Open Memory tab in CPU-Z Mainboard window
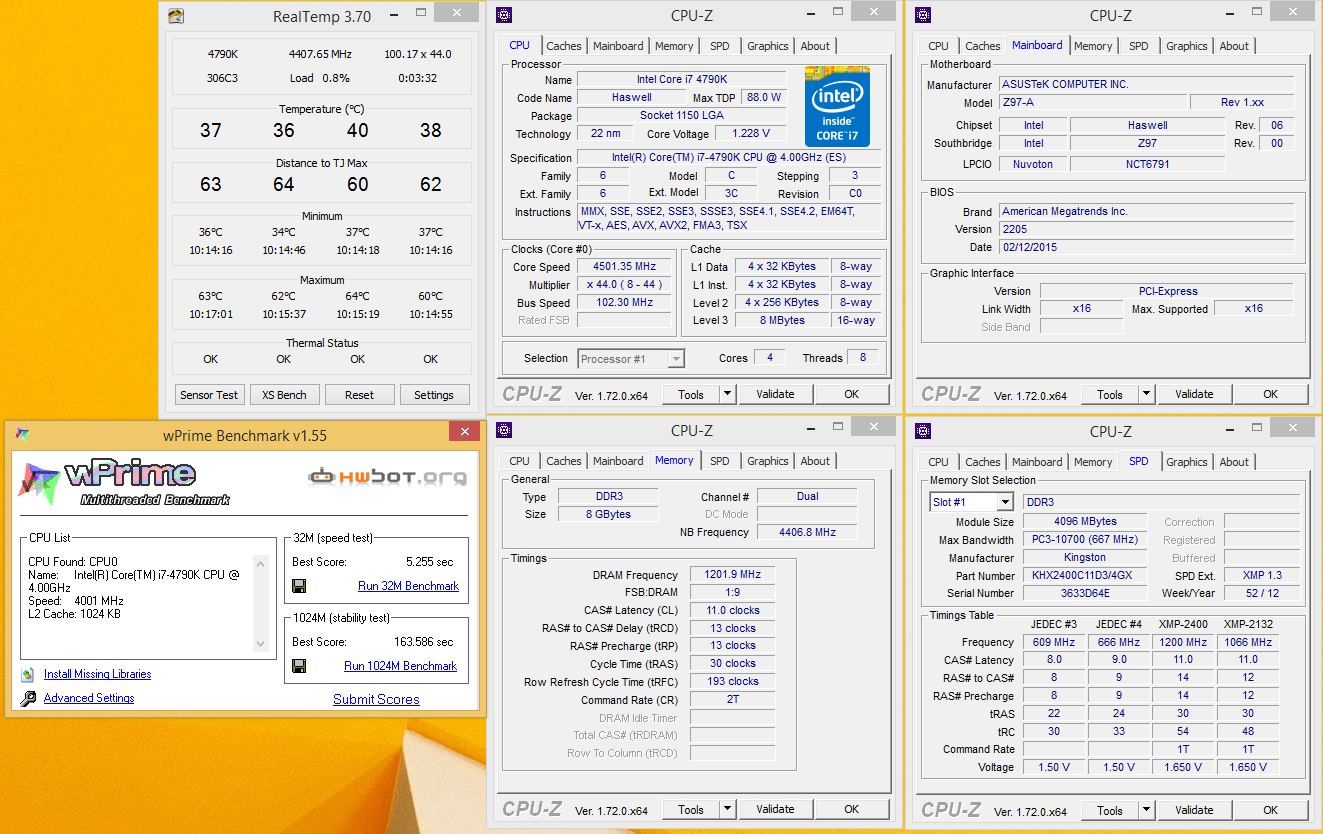 pos(1093,46)
